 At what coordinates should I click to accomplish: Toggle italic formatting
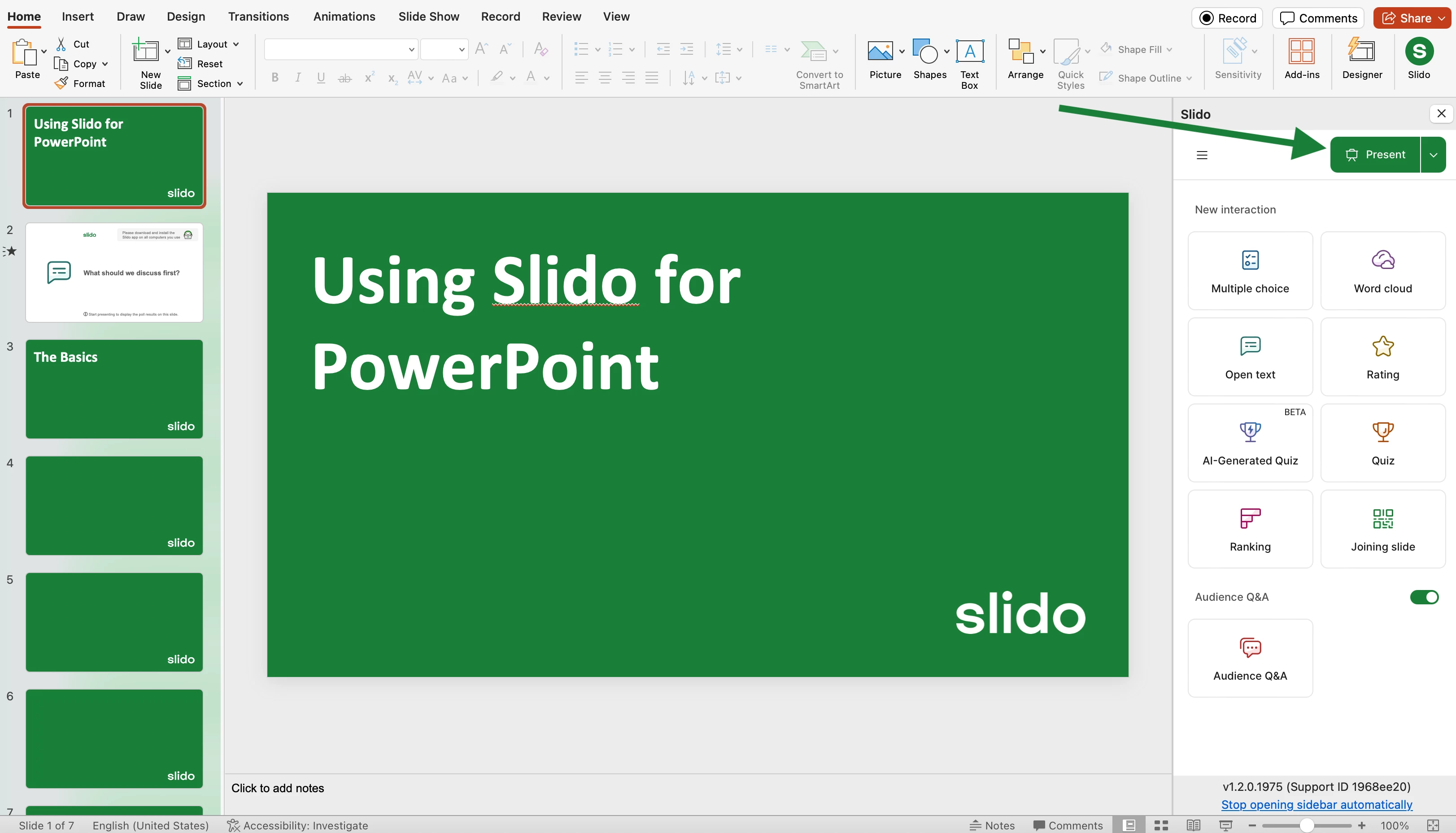297,78
